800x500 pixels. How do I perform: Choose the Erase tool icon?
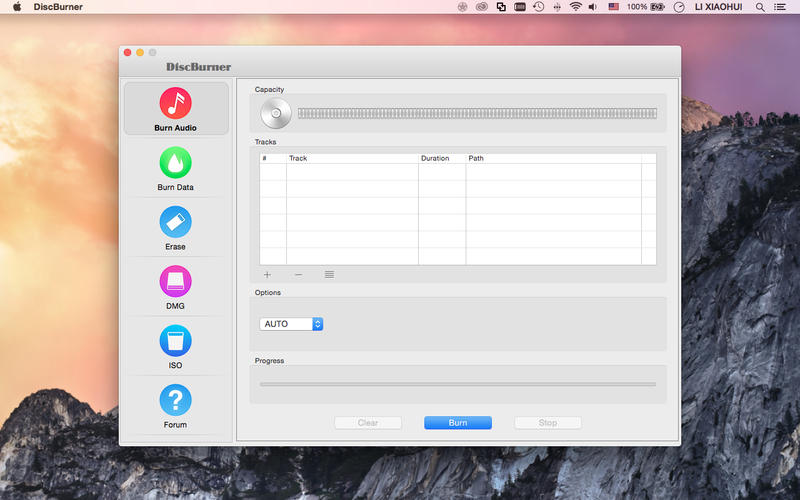coord(176,221)
